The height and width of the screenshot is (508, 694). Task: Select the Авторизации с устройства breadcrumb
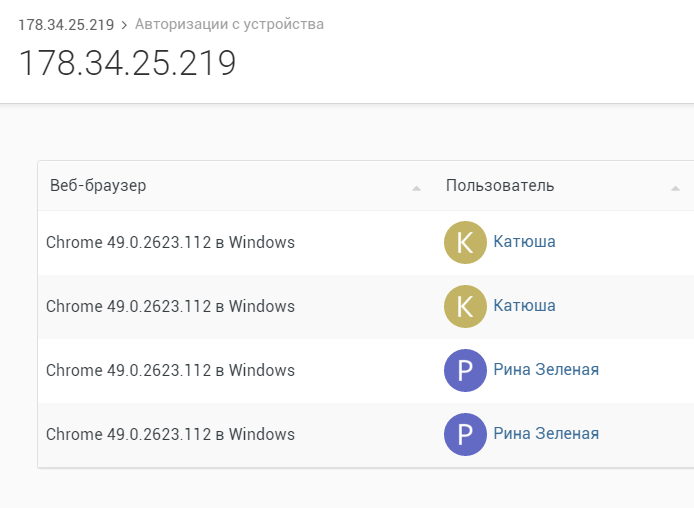click(229, 24)
